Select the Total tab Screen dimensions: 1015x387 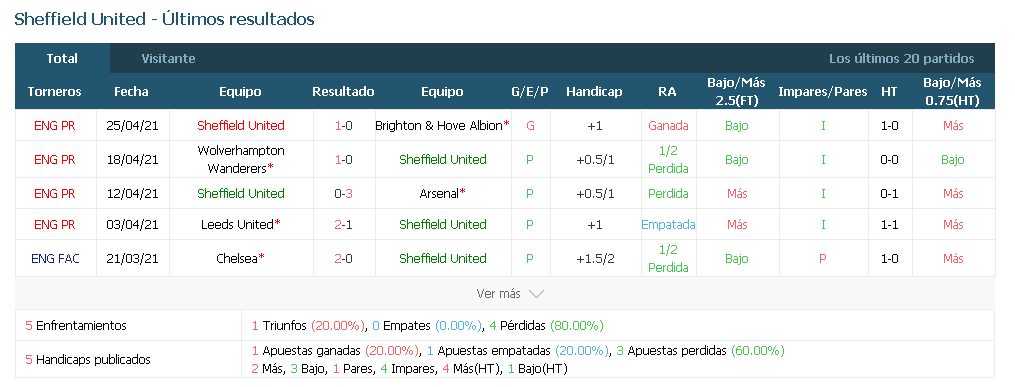(x=62, y=58)
